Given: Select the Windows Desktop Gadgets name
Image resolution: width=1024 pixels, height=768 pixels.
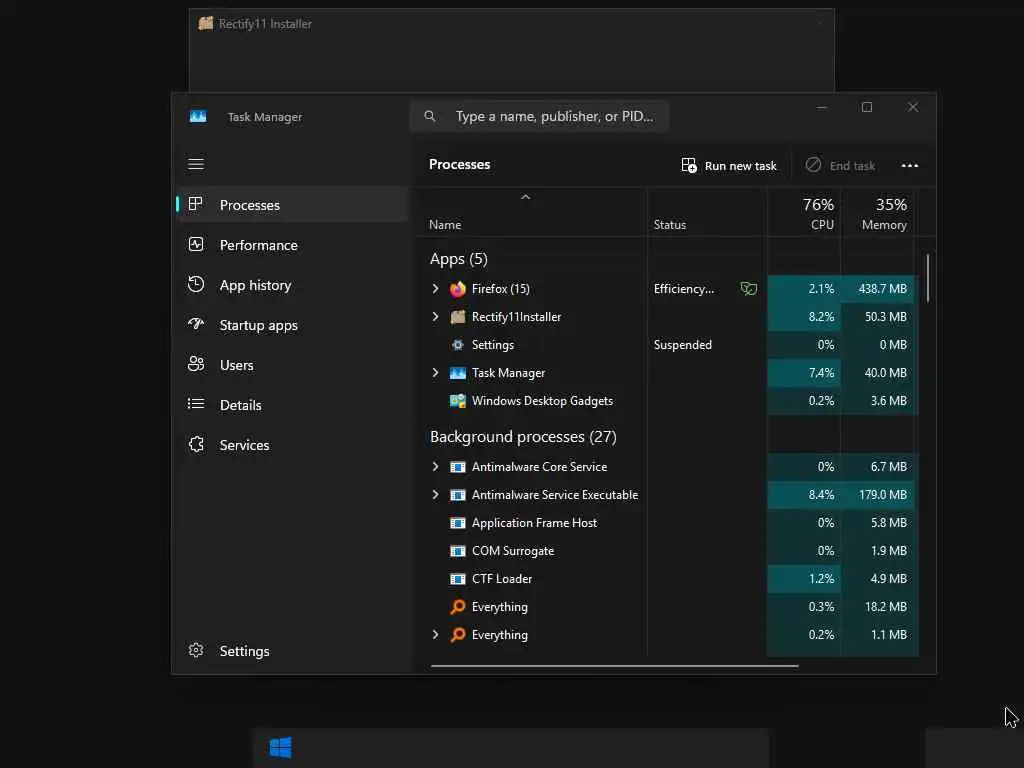Looking at the screenshot, I should point(542,401).
